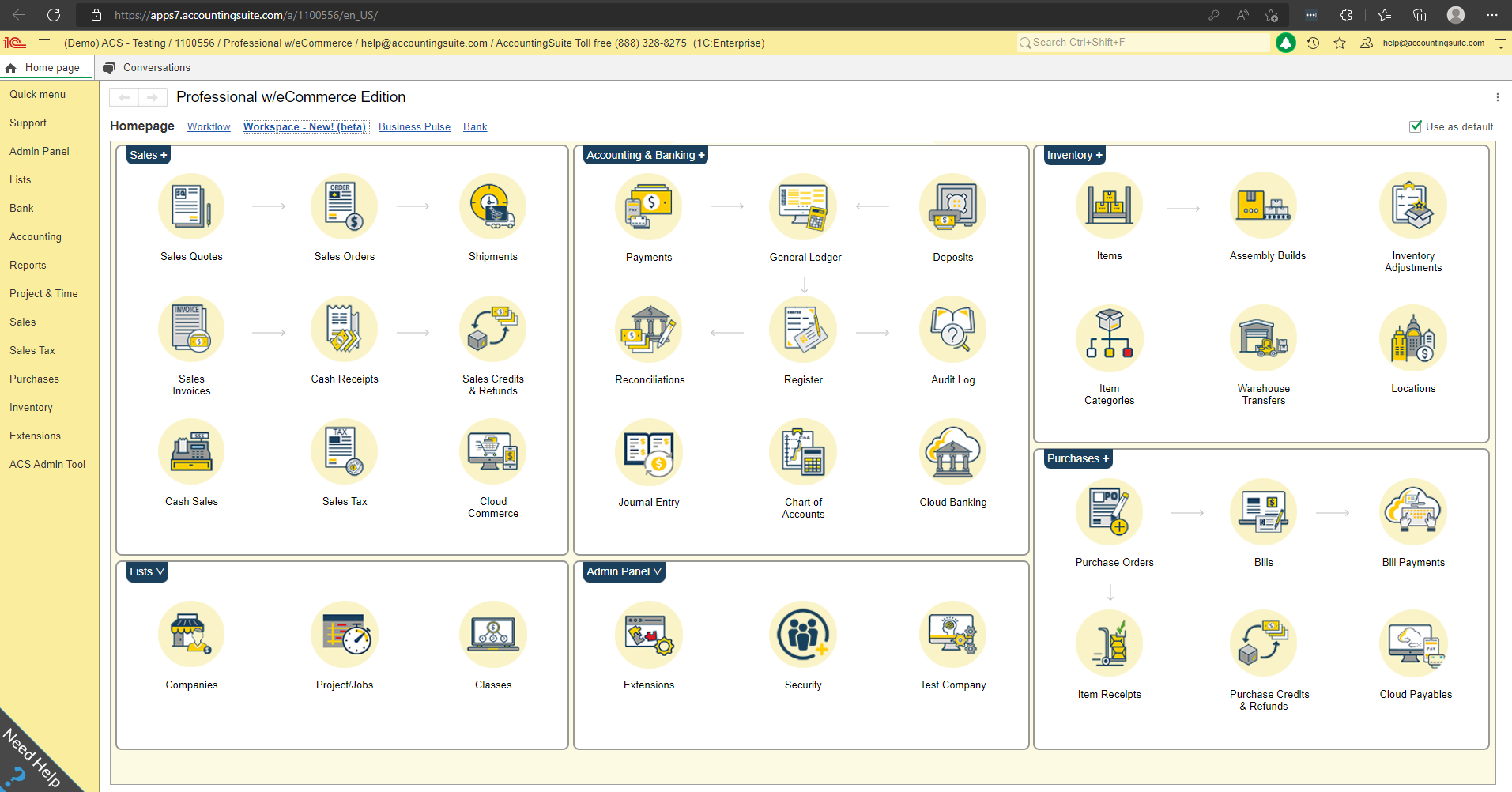Toggle the Use as default checkbox

point(1416,126)
